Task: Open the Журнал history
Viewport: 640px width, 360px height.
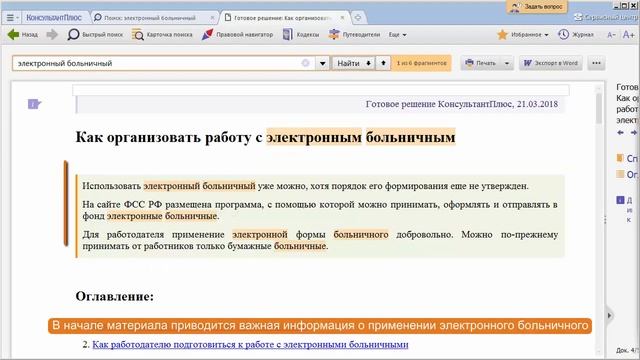Action: click(576, 35)
